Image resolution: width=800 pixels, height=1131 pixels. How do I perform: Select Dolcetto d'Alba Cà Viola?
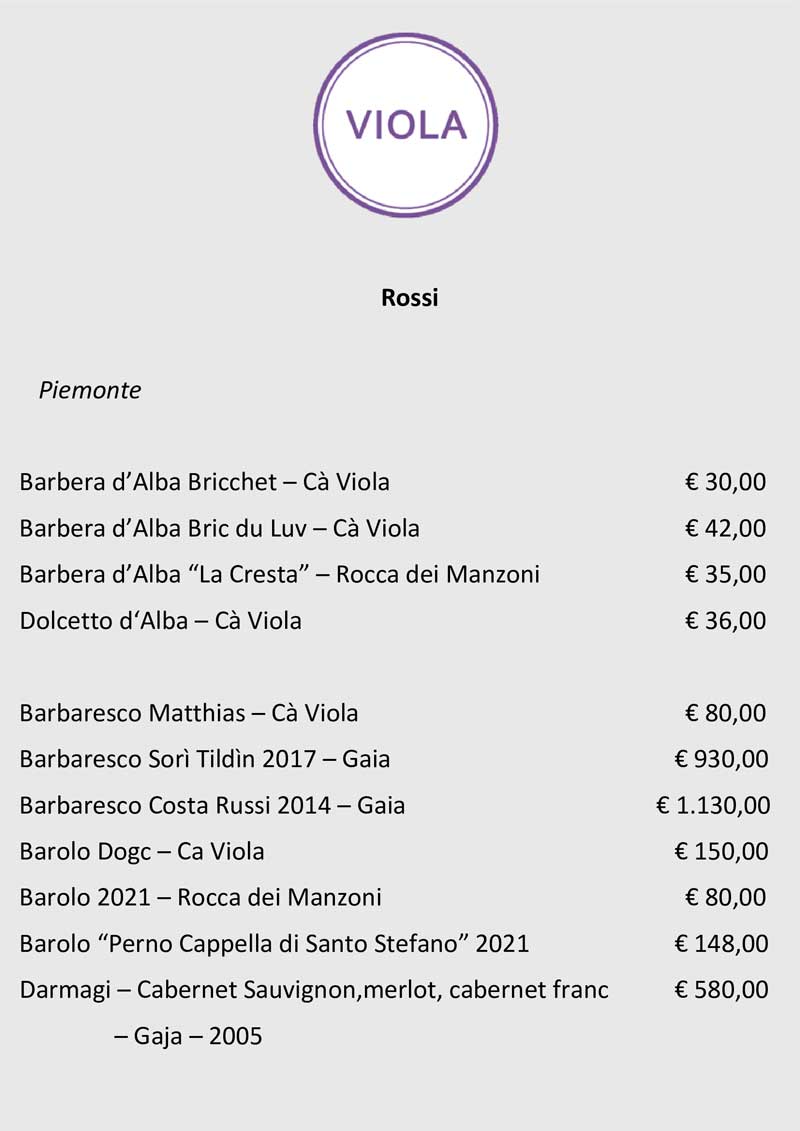click(160, 621)
